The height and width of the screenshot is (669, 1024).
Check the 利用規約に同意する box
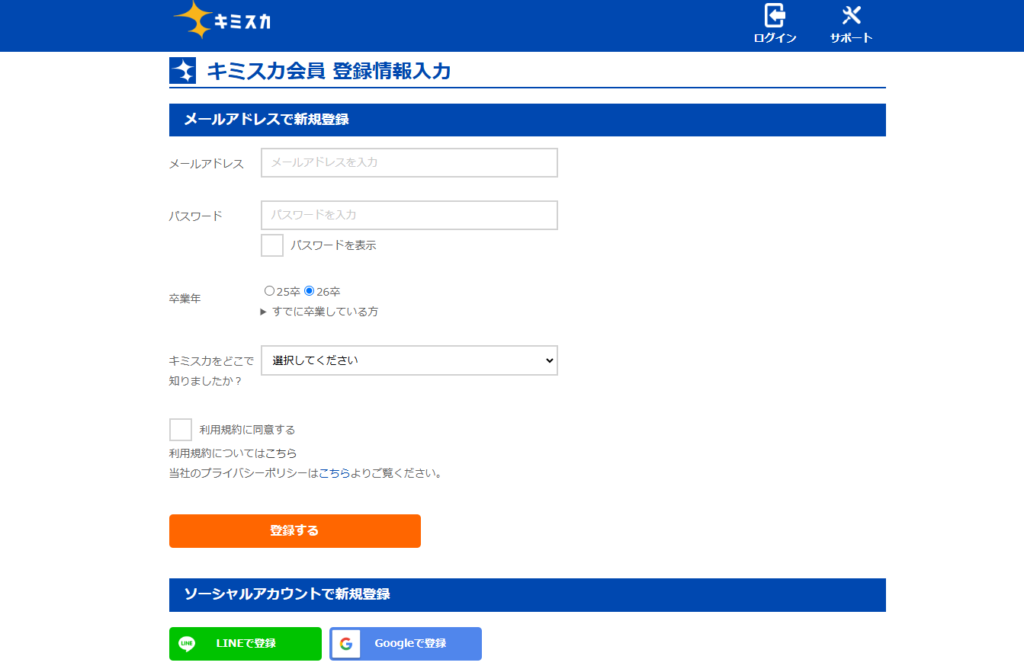[180, 430]
